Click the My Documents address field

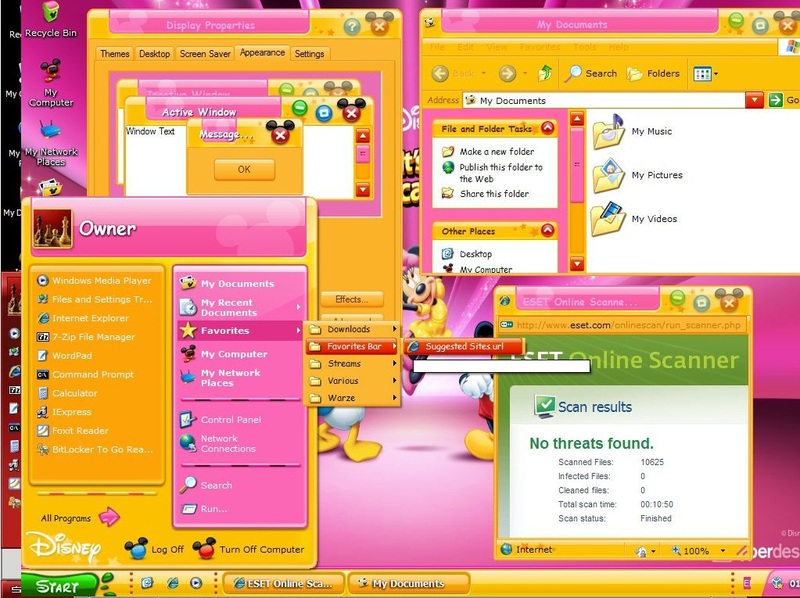[x=604, y=101]
